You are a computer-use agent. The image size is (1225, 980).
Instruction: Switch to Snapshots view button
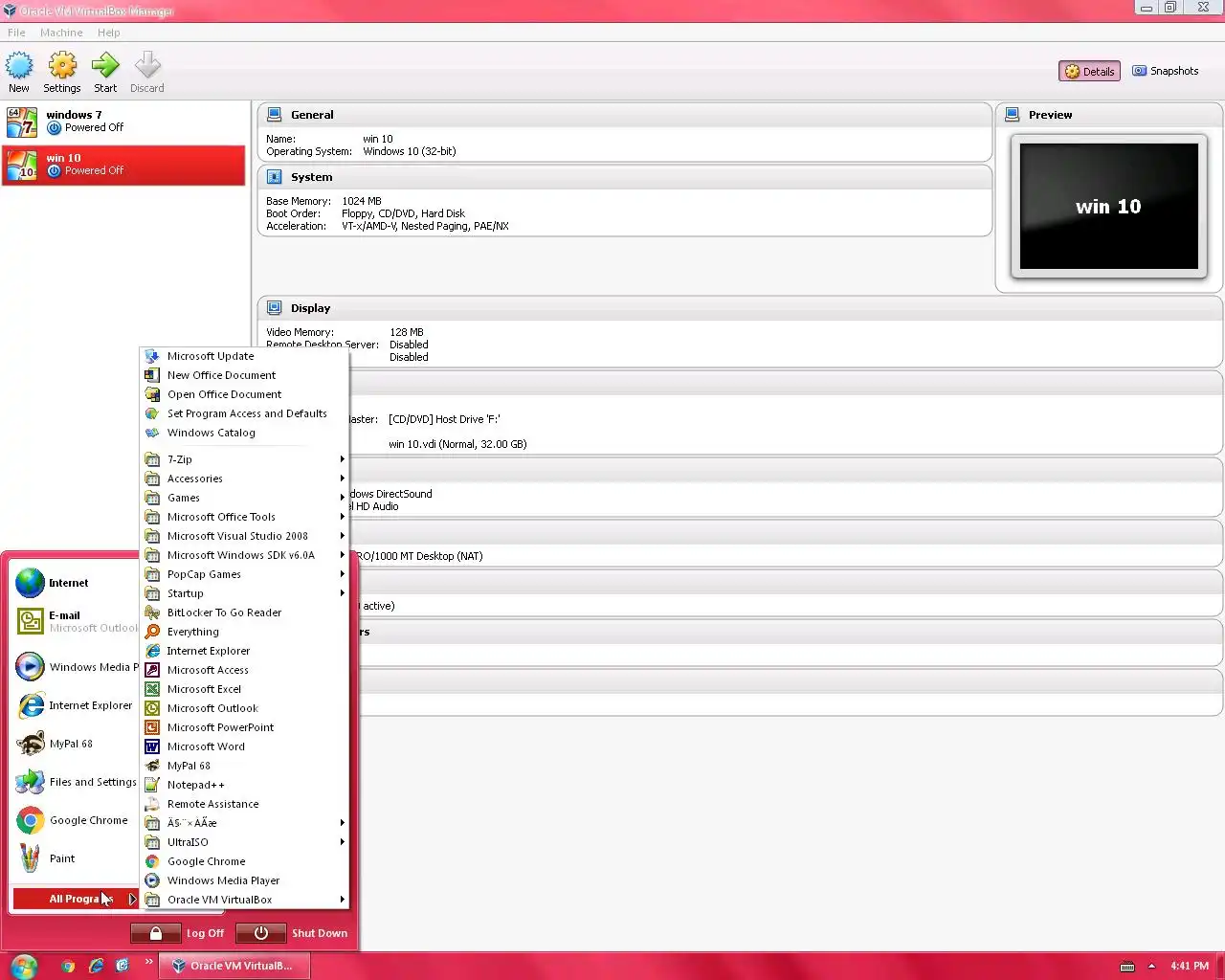coord(1166,71)
